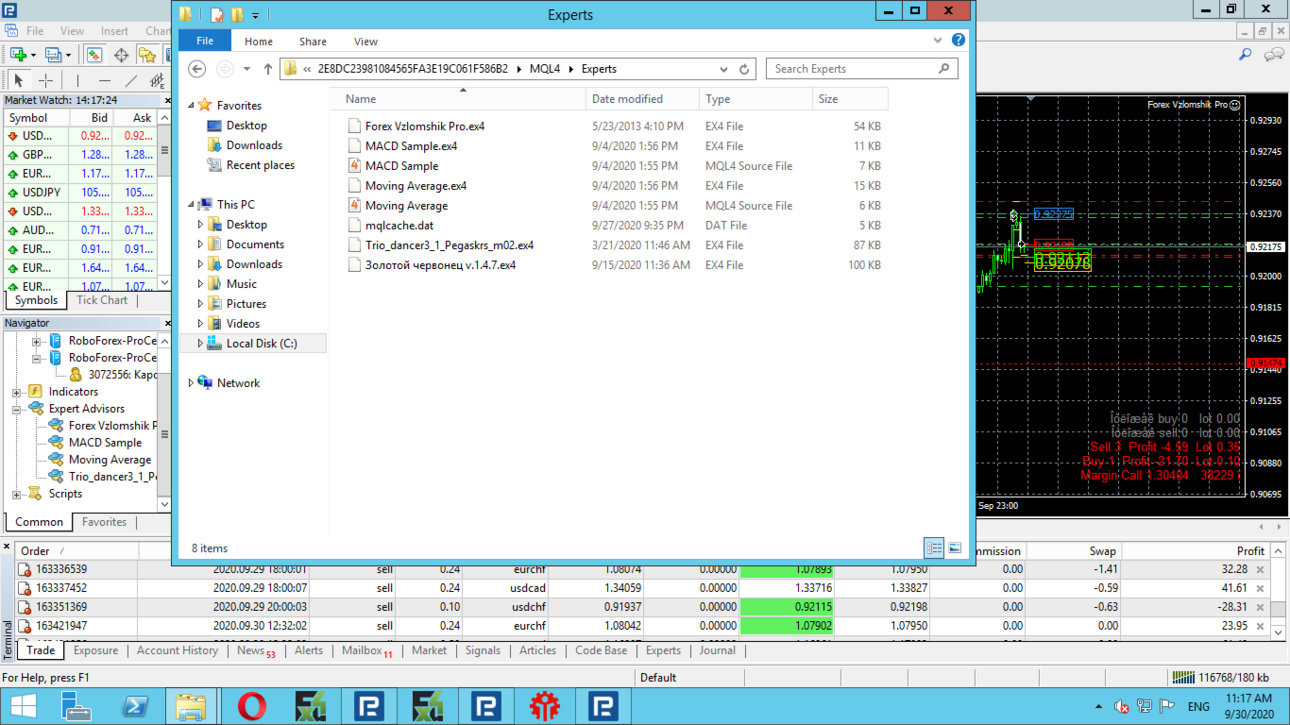The image size is (1290, 725).
Task: Expand the Network node in Explorer sidebar
Action: [x=191, y=383]
